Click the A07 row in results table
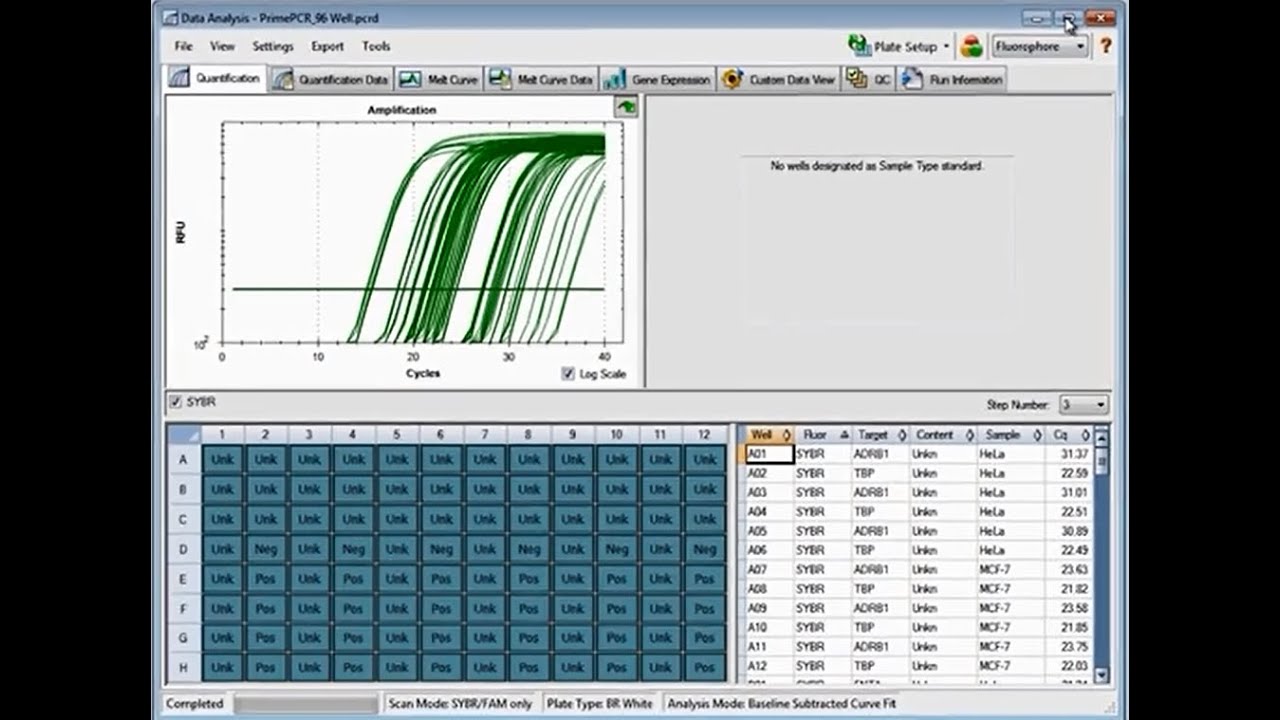 [918, 570]
